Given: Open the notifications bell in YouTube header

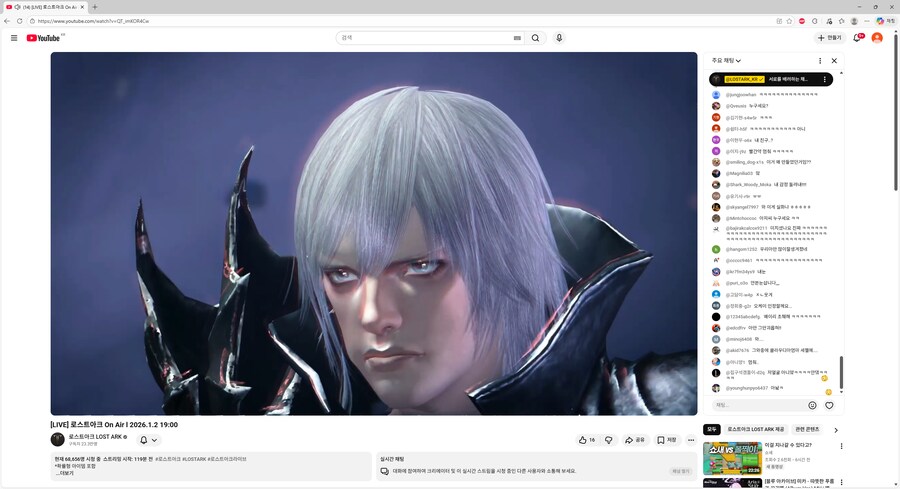Looking at the screenshot, I should point(858,38).
